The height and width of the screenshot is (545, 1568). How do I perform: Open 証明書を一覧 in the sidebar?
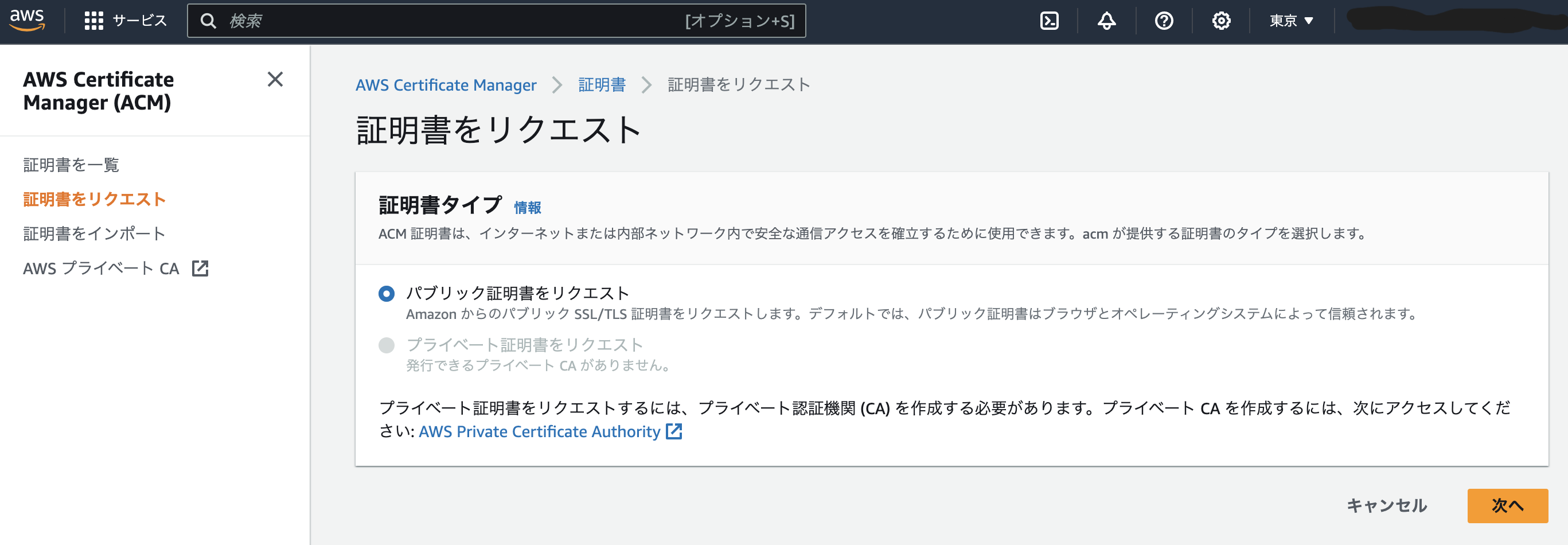[x=71, y=165]
